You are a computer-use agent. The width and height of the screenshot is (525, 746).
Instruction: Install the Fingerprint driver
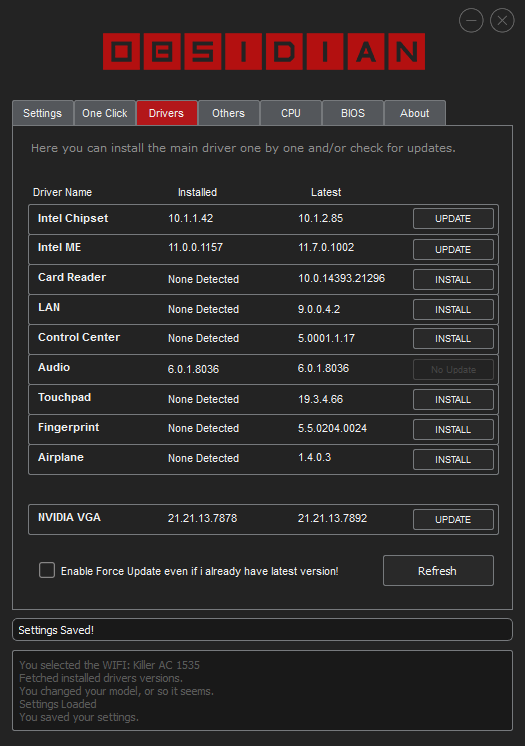click(453, 430)
